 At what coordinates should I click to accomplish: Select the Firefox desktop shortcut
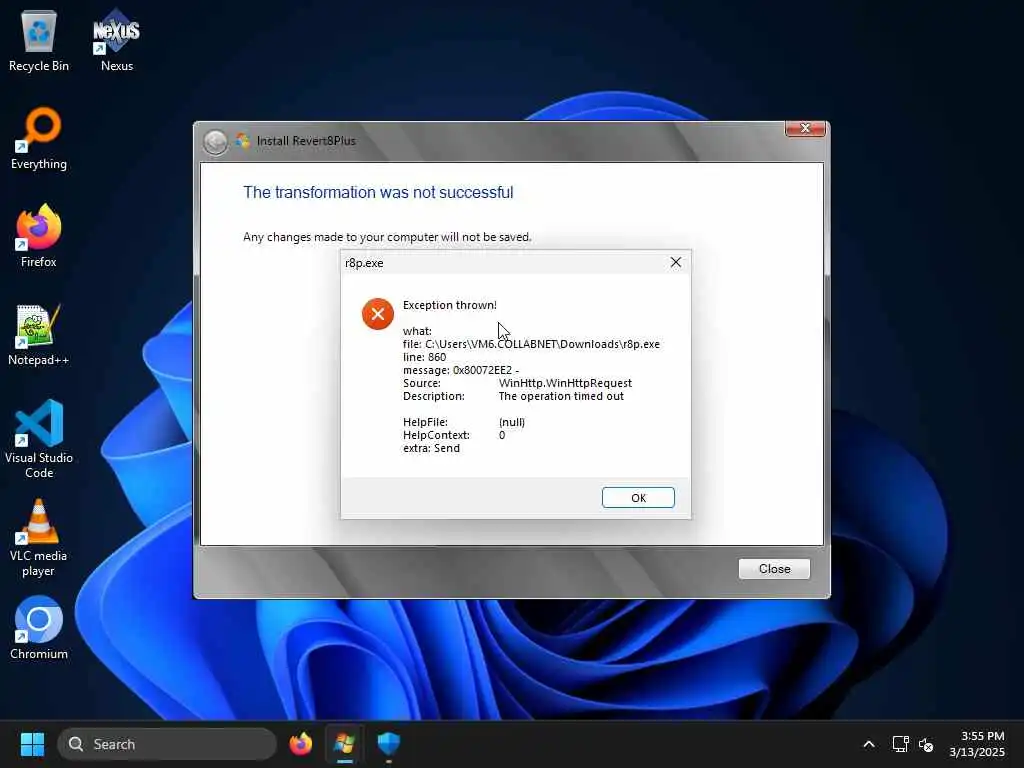tap(39, 236)
